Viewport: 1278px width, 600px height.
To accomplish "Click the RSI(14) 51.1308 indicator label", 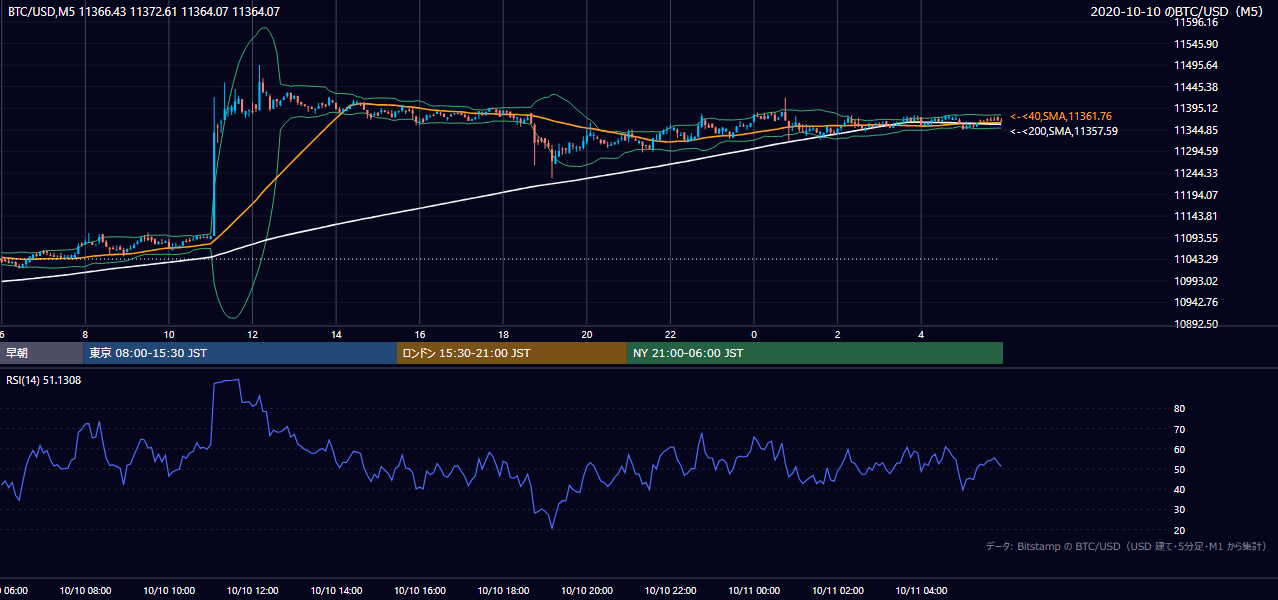I will click(x=44, y=380).
